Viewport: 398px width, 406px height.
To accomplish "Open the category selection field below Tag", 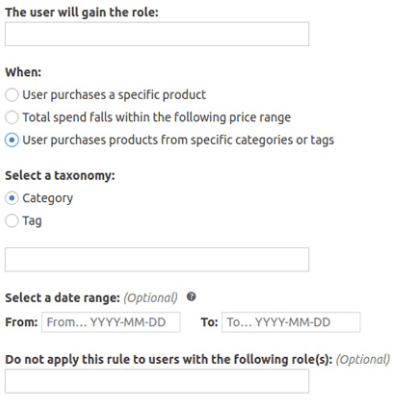I will 157,259.
